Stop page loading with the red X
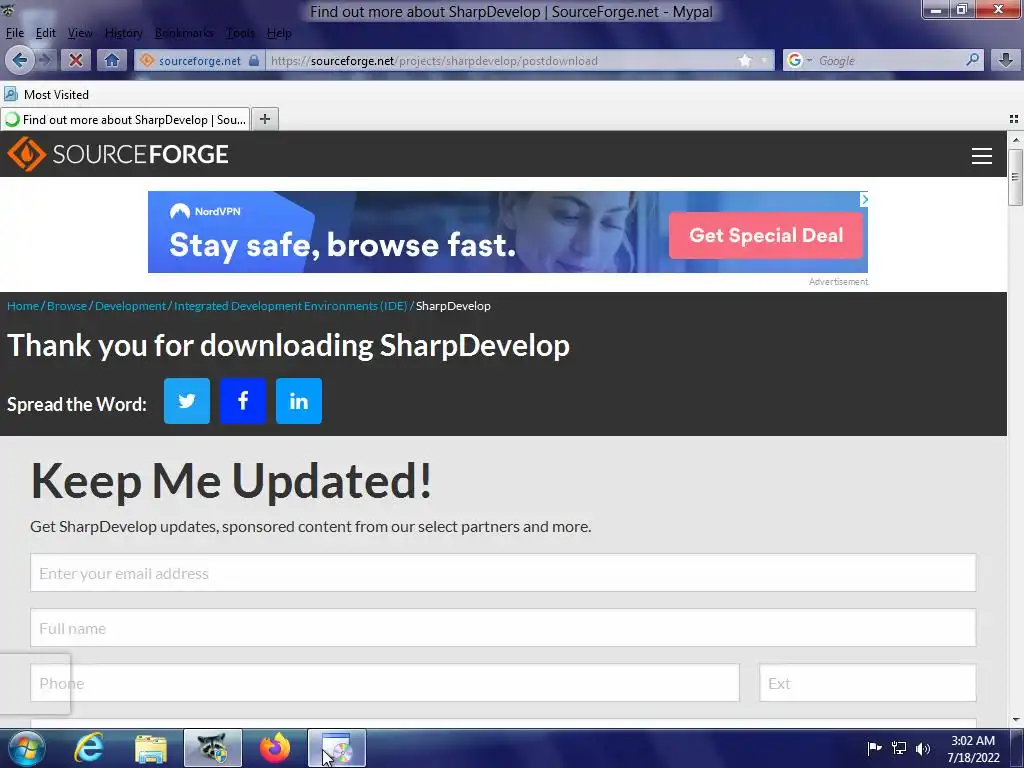The width and height of the screenshot is (1024, 768). (76, 61)
